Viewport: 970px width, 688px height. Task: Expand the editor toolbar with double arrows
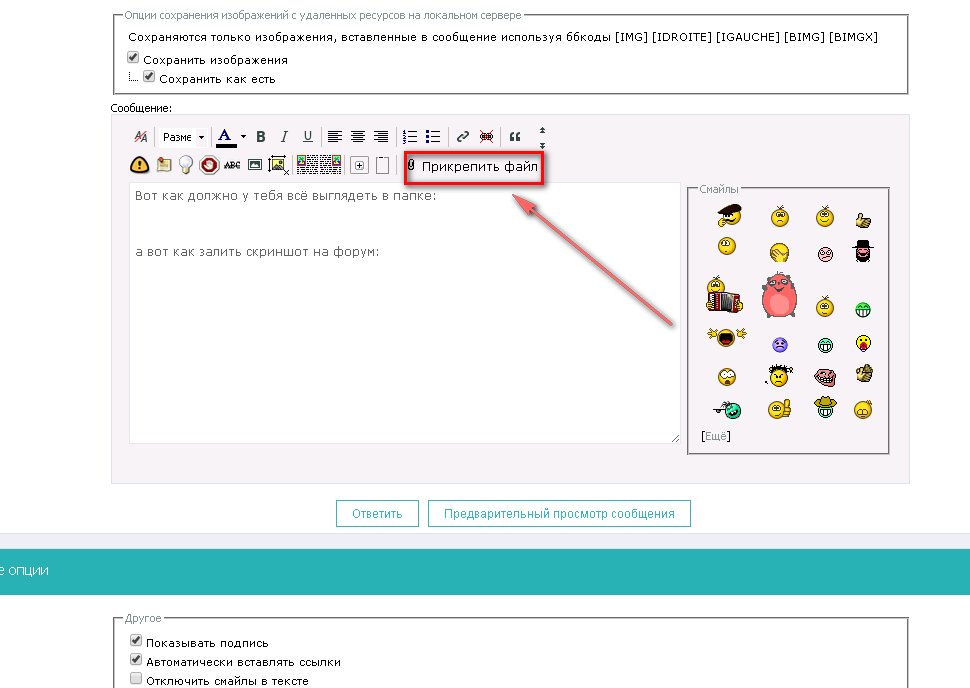[x=542, y=137]
